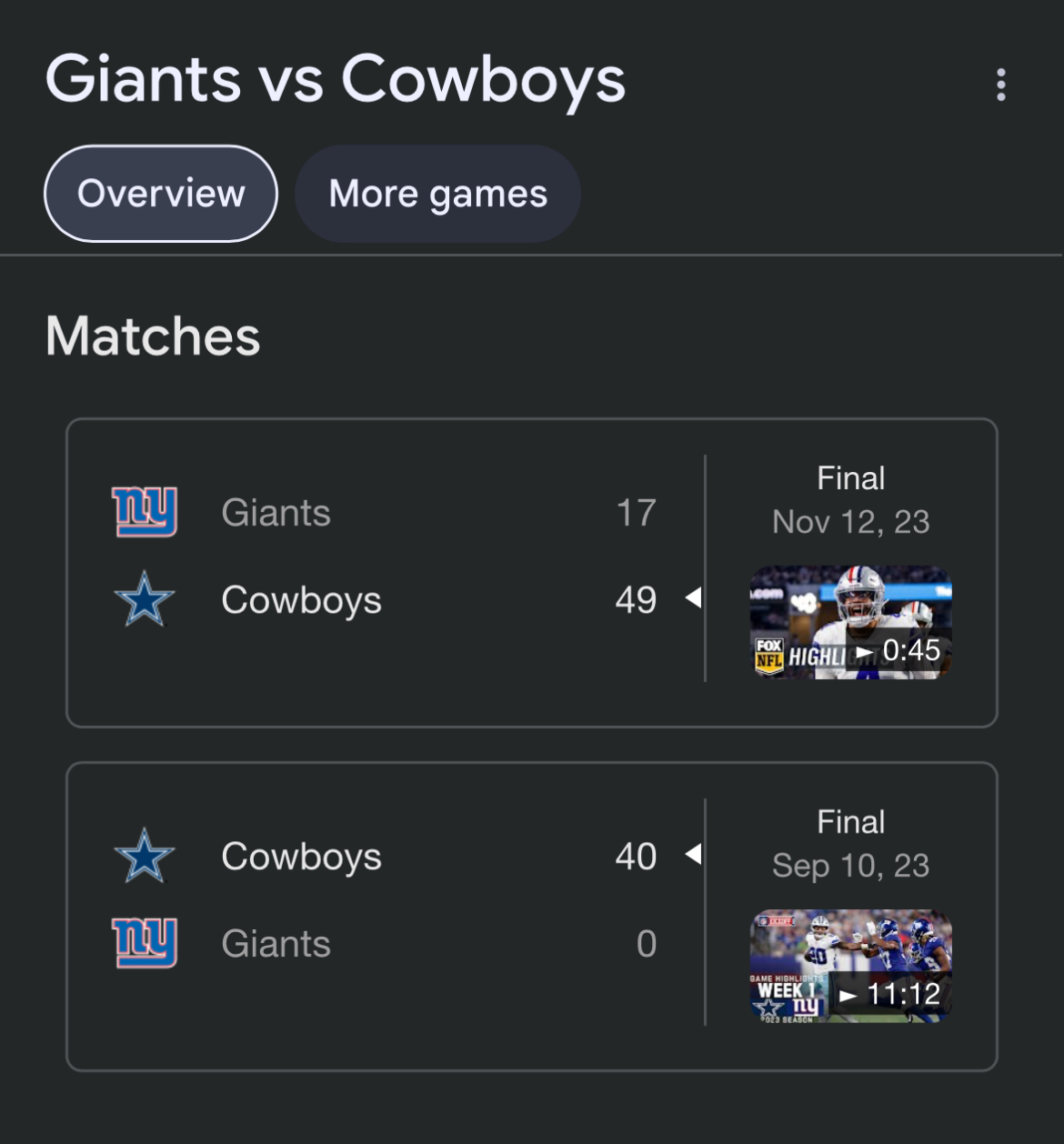Click the Giants vs Cowboys title
This screenshot has height=1144, width=1064.
(336, 79)
